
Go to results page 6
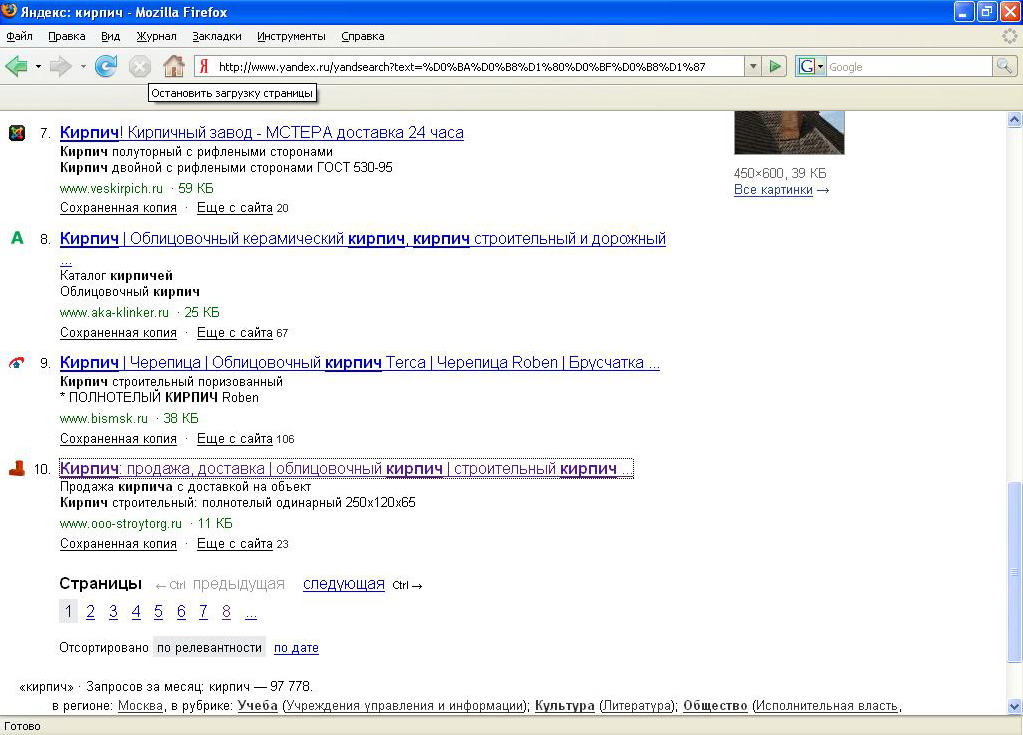[x=181, y=612]
